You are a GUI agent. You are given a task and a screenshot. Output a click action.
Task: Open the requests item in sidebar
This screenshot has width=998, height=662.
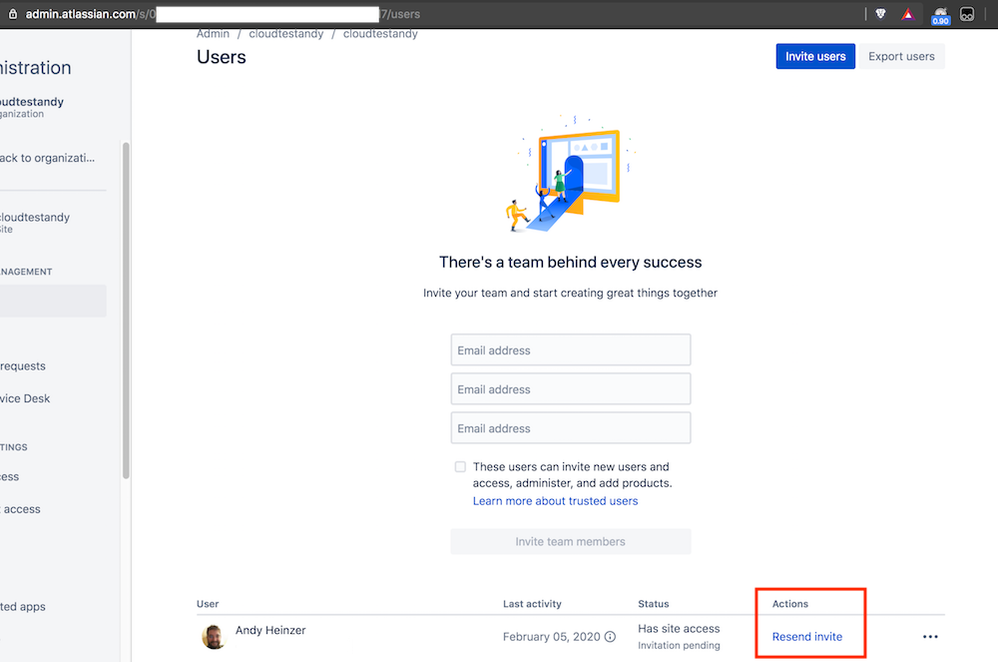click(23, 366)
